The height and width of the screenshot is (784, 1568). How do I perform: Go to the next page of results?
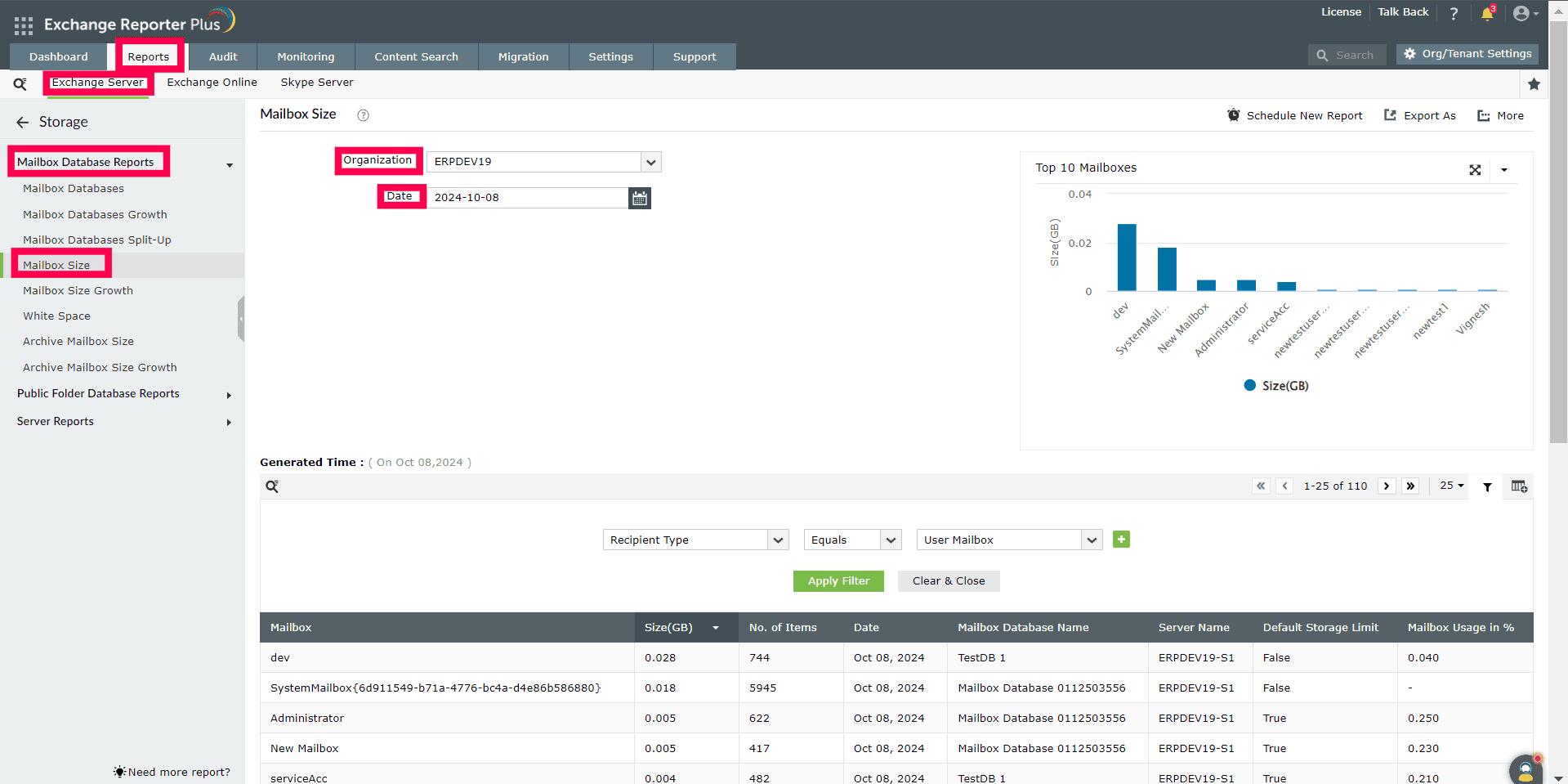click(1387, 486)
